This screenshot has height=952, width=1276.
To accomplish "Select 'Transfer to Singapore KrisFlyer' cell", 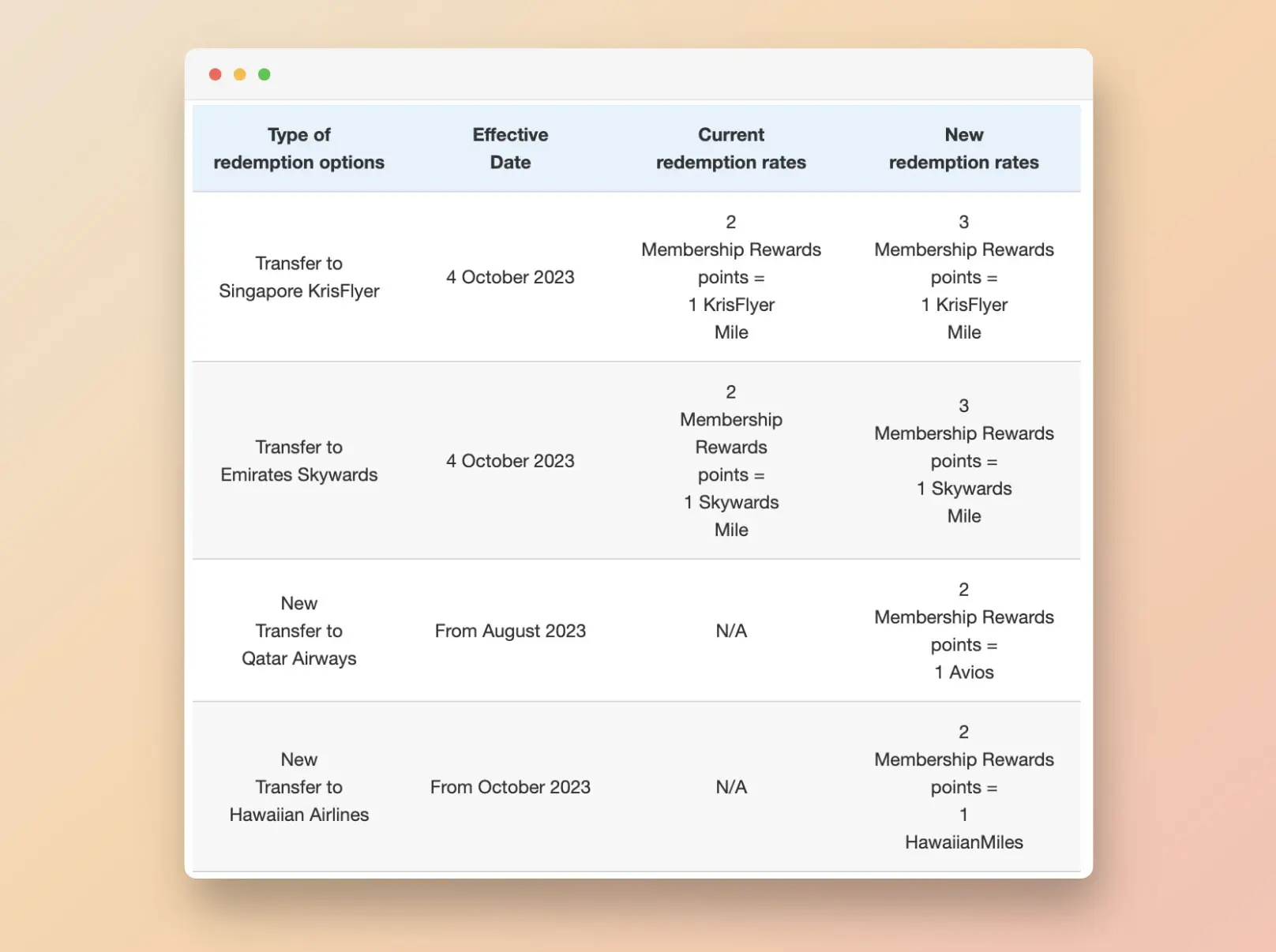I will (x=299, y=277).
